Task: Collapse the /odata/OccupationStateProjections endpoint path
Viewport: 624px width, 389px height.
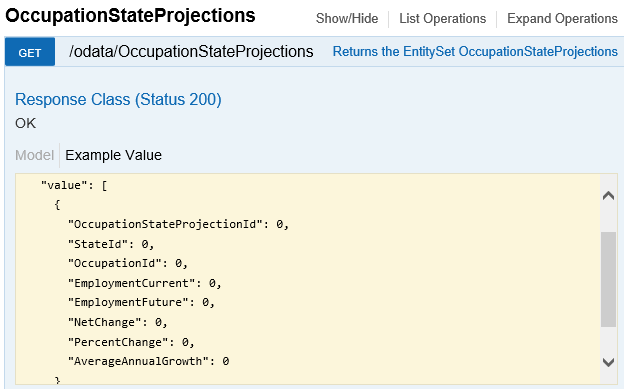Action: 191,52
